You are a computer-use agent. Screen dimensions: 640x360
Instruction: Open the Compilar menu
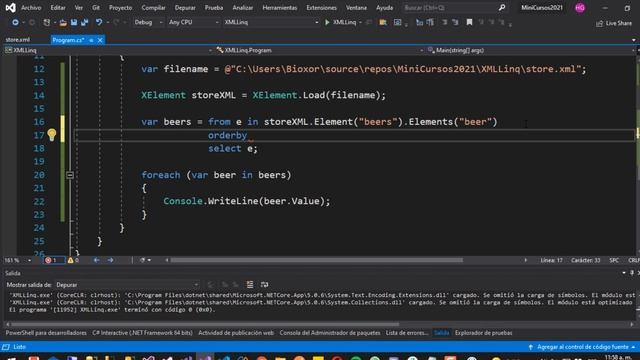coord(153,8)
